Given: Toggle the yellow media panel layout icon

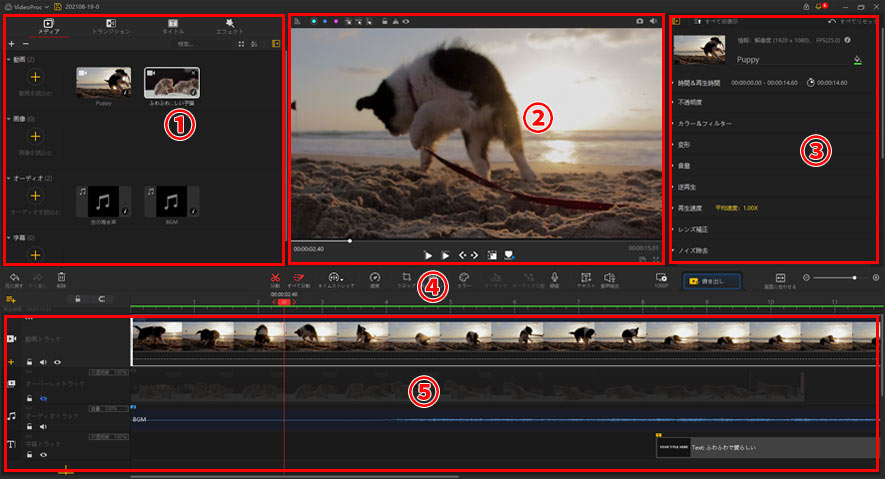Looking at the screenshot, I should 276,43.
